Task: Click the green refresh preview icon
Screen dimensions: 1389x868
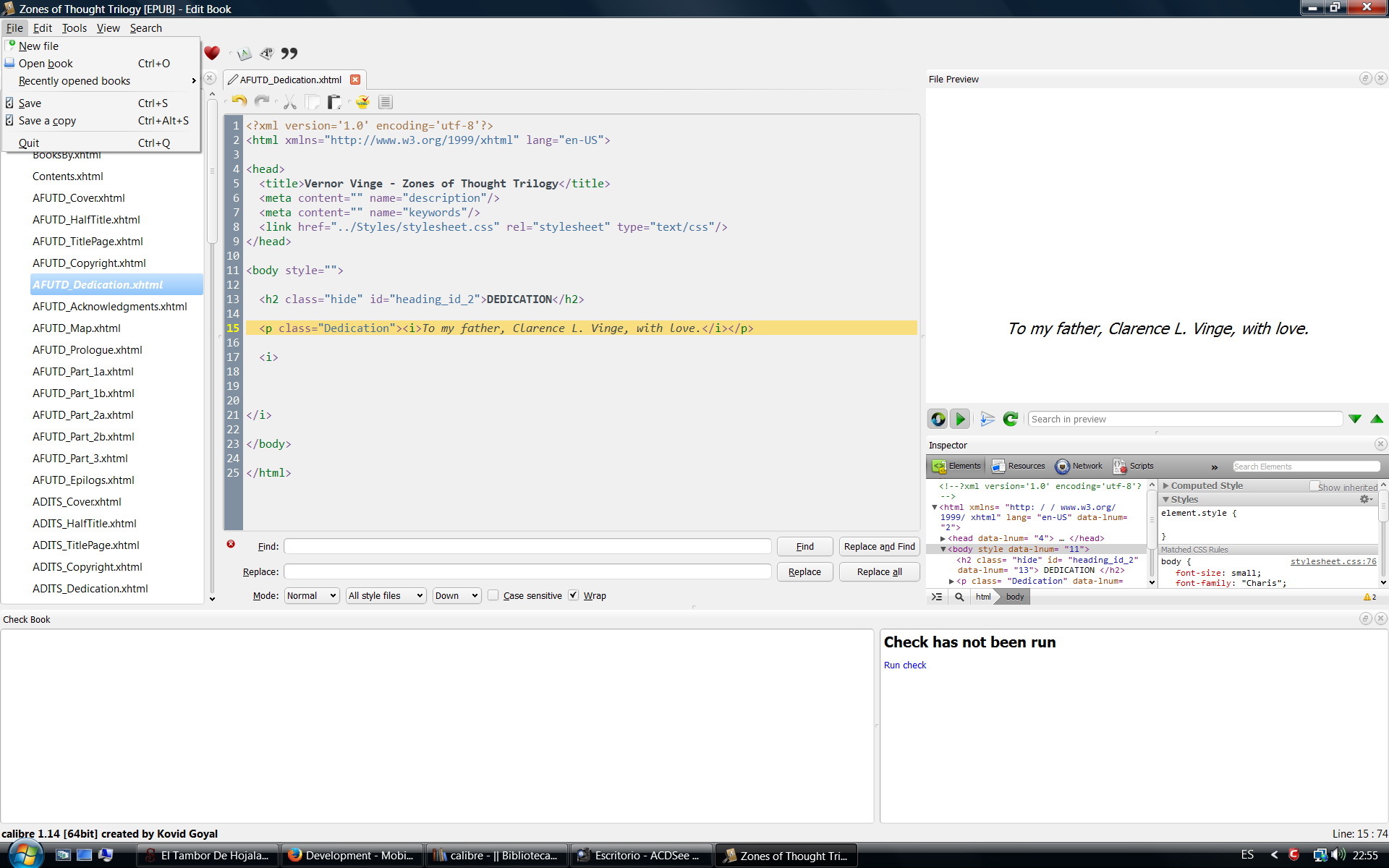Action: click(1011, 419)
